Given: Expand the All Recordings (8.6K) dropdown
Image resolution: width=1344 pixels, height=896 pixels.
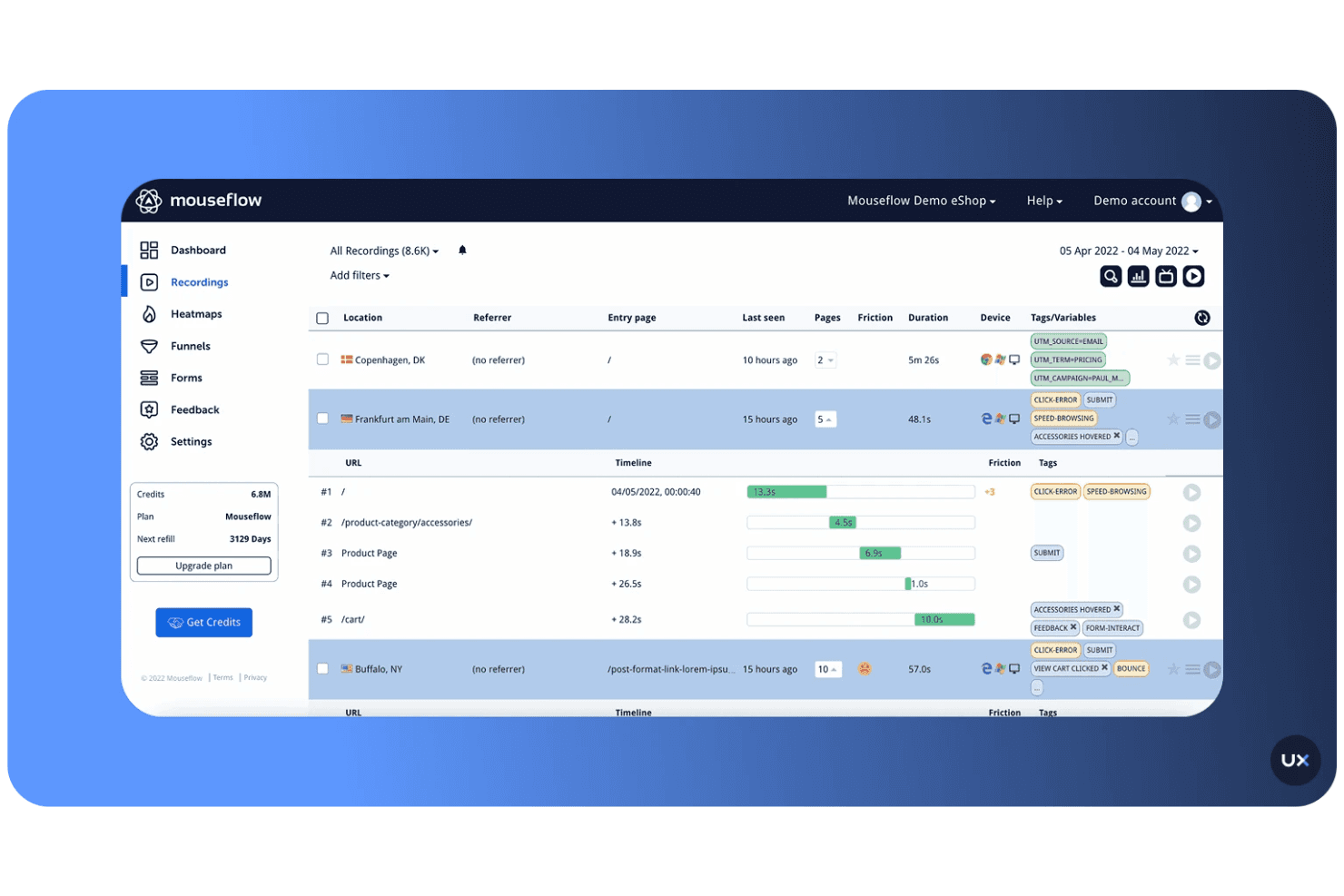Looking at the screenshot, I should (x=384, y=251).
